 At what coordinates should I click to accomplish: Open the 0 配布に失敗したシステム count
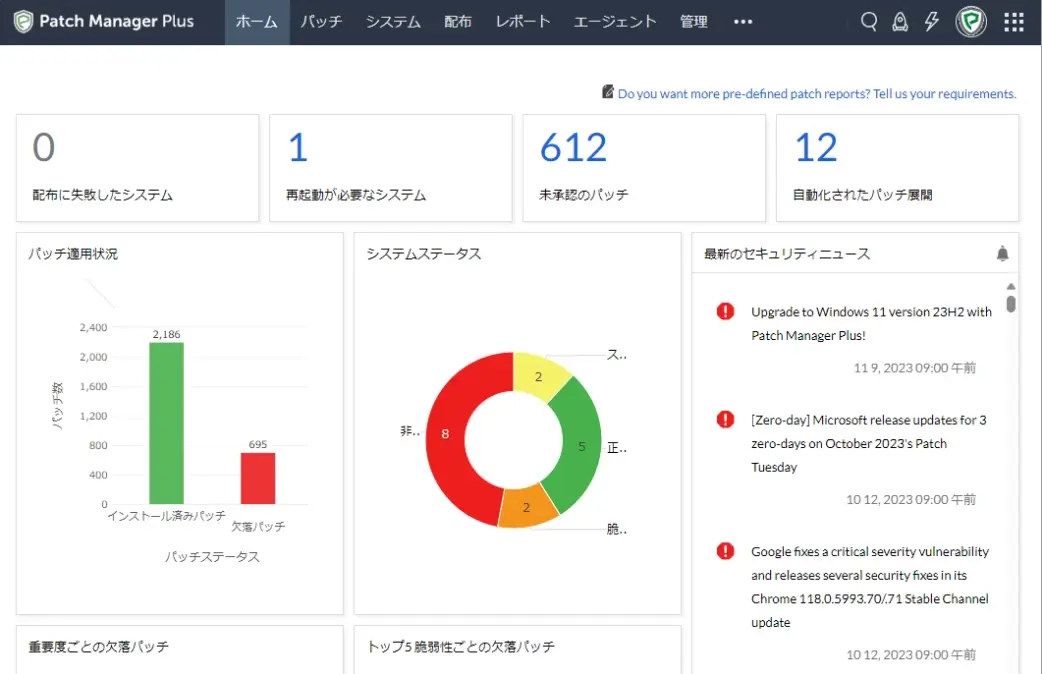click(44, 147)
